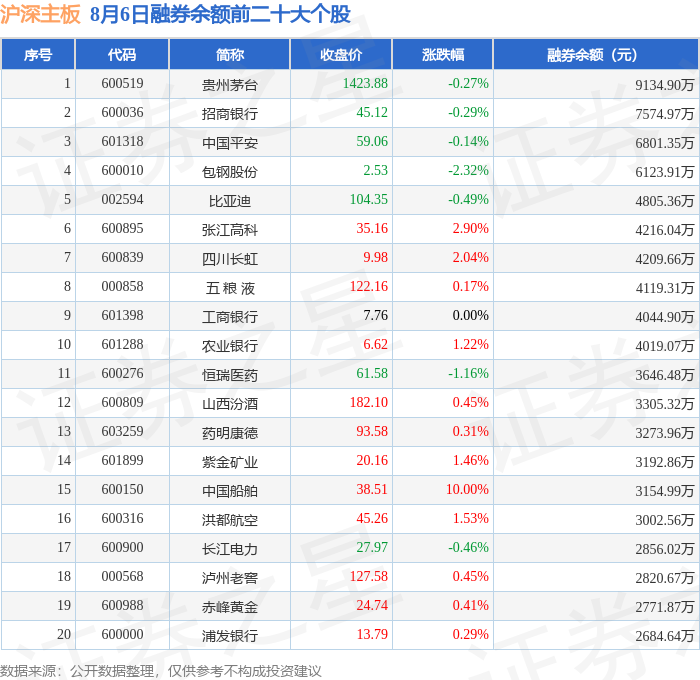Select the stock name 贵州茅台
The image size is (700, 680).
click(229, 84)
